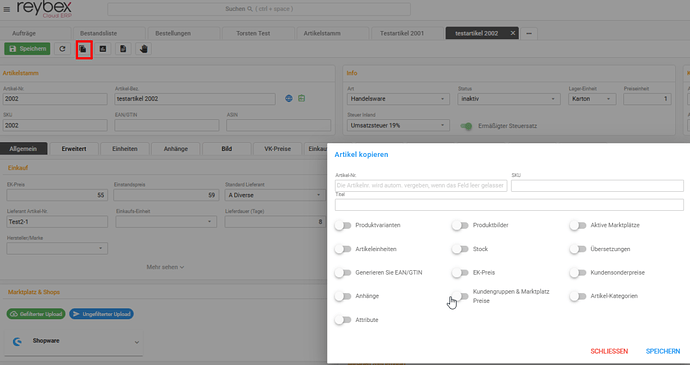Switch to the Artikelstamm tab
The width and height of the screenshot is (690, 365).
pyautogui.click(x=322, y=33)
